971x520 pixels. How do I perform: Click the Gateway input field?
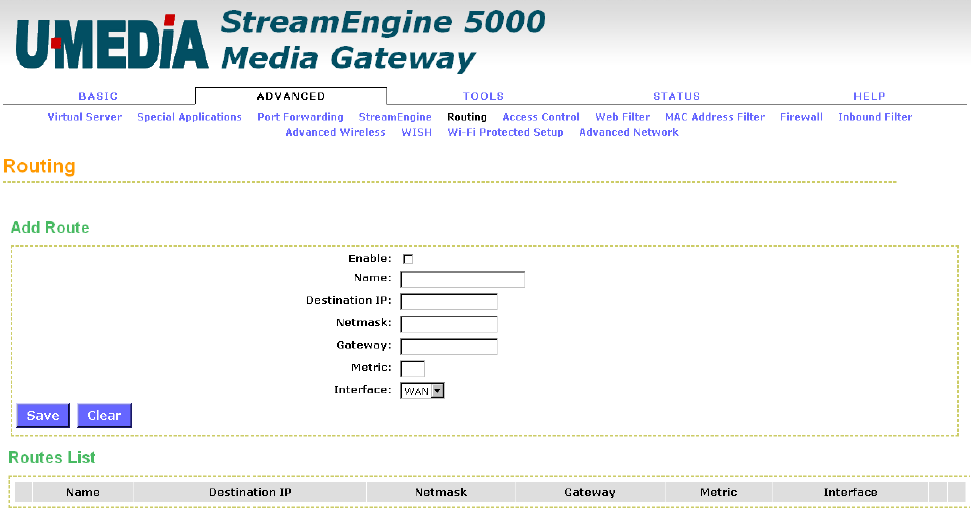pos(449,347)
